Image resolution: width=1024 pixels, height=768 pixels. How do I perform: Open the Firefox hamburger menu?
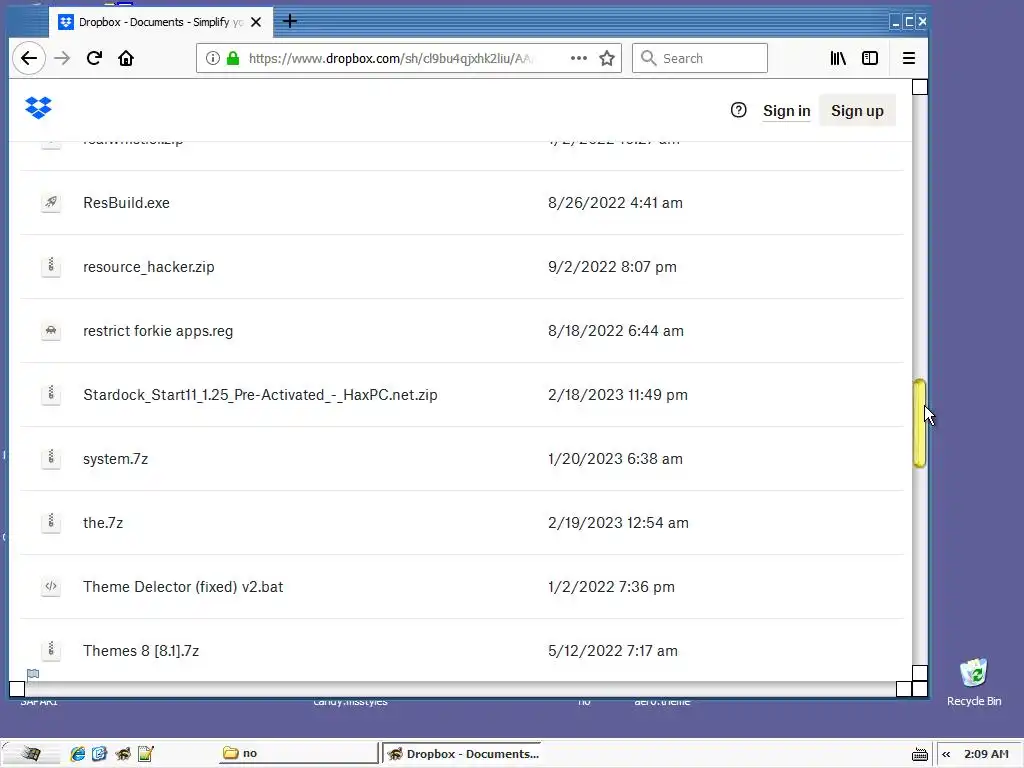(908, 58)
